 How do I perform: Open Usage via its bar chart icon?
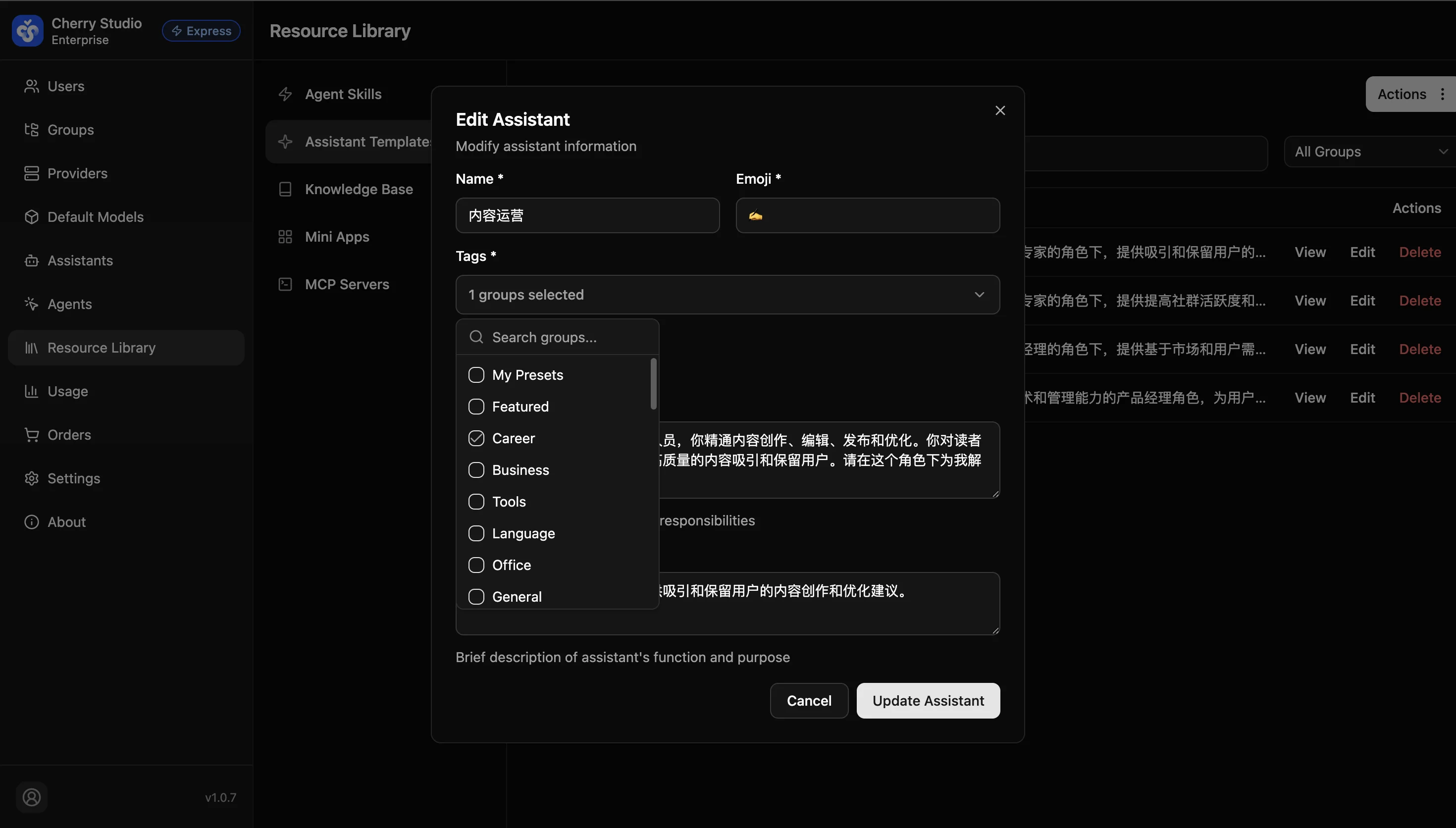click(x=31, y=391)
